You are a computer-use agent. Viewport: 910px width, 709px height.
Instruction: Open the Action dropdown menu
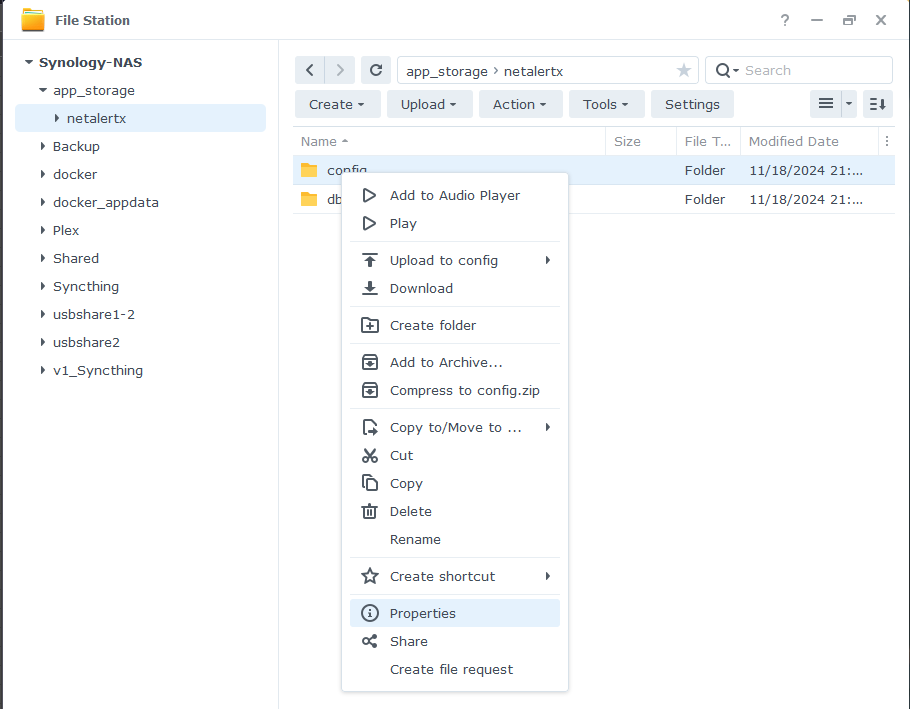click(x=520, y=104)
